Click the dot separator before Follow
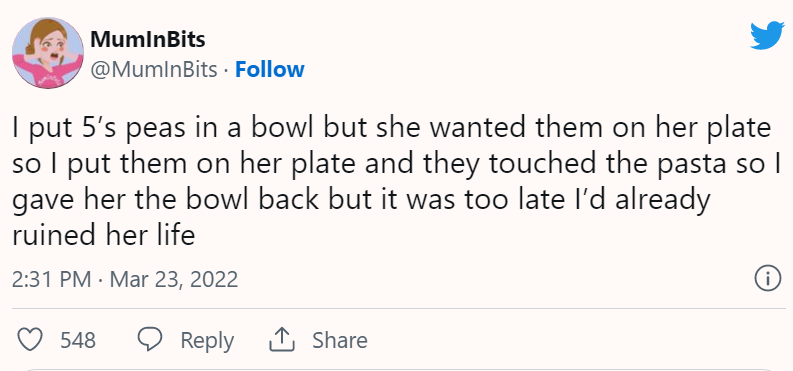Screen dimensions: 793x371 (226, 70)
